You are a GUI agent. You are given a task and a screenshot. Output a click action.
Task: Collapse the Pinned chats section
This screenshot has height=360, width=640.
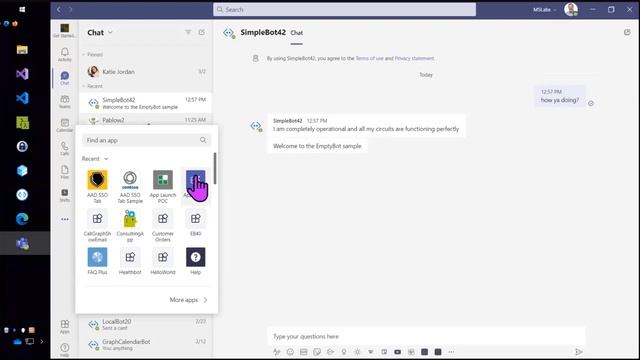pyautogui.click(x=93, y=54)
